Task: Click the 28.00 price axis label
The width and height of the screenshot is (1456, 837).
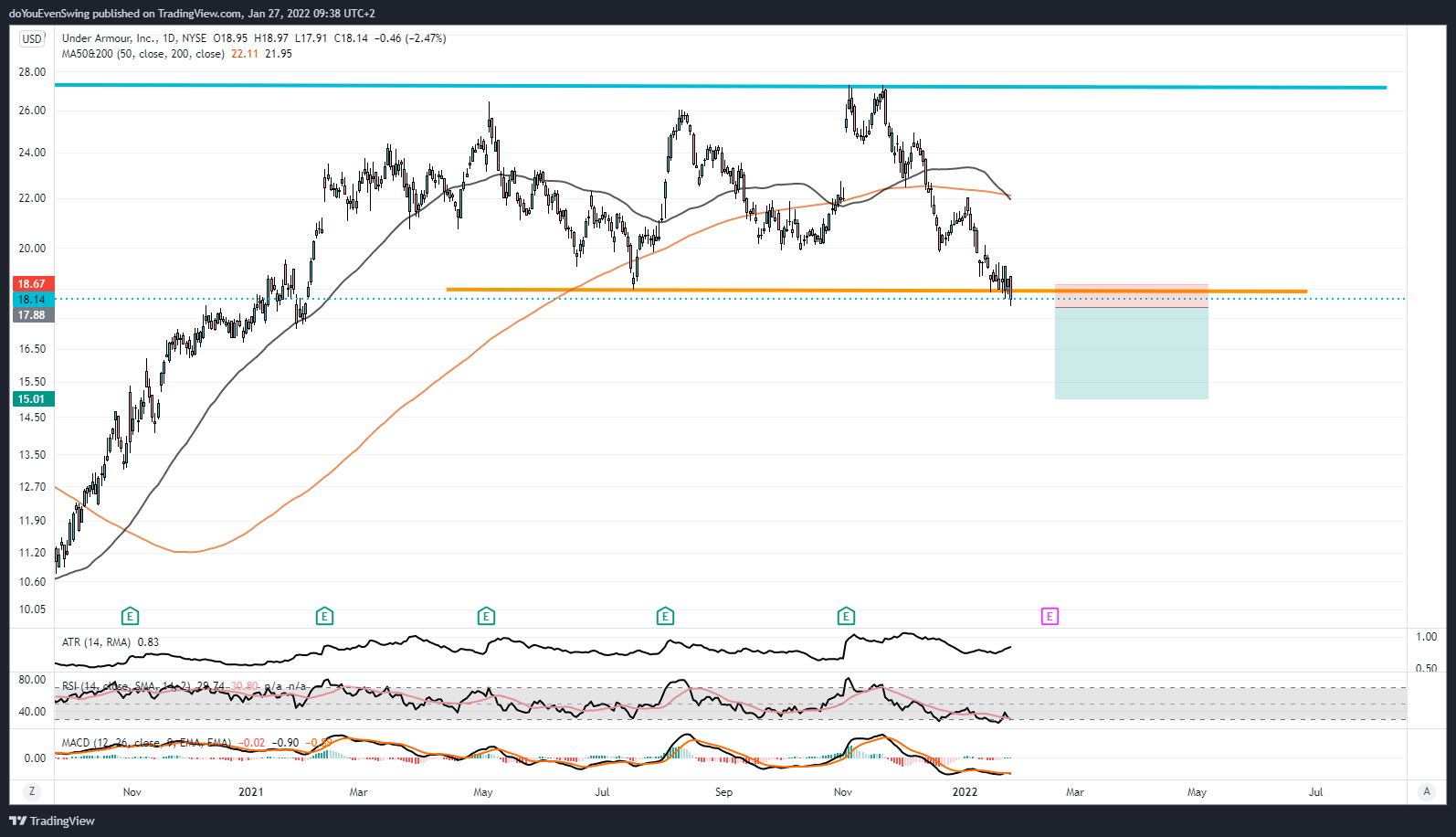Action: 32,72
